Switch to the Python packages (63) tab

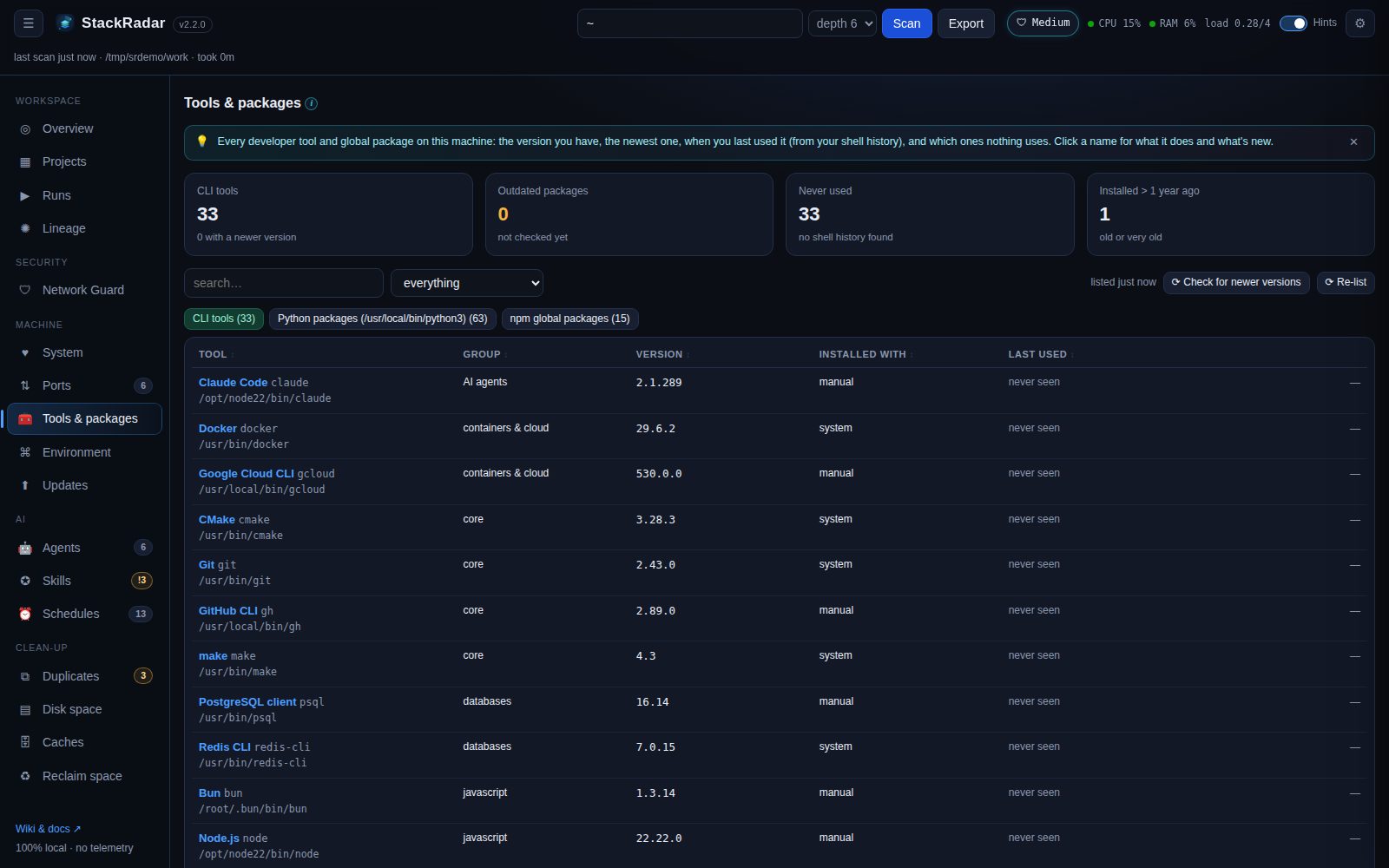click(x=382, y=319)
